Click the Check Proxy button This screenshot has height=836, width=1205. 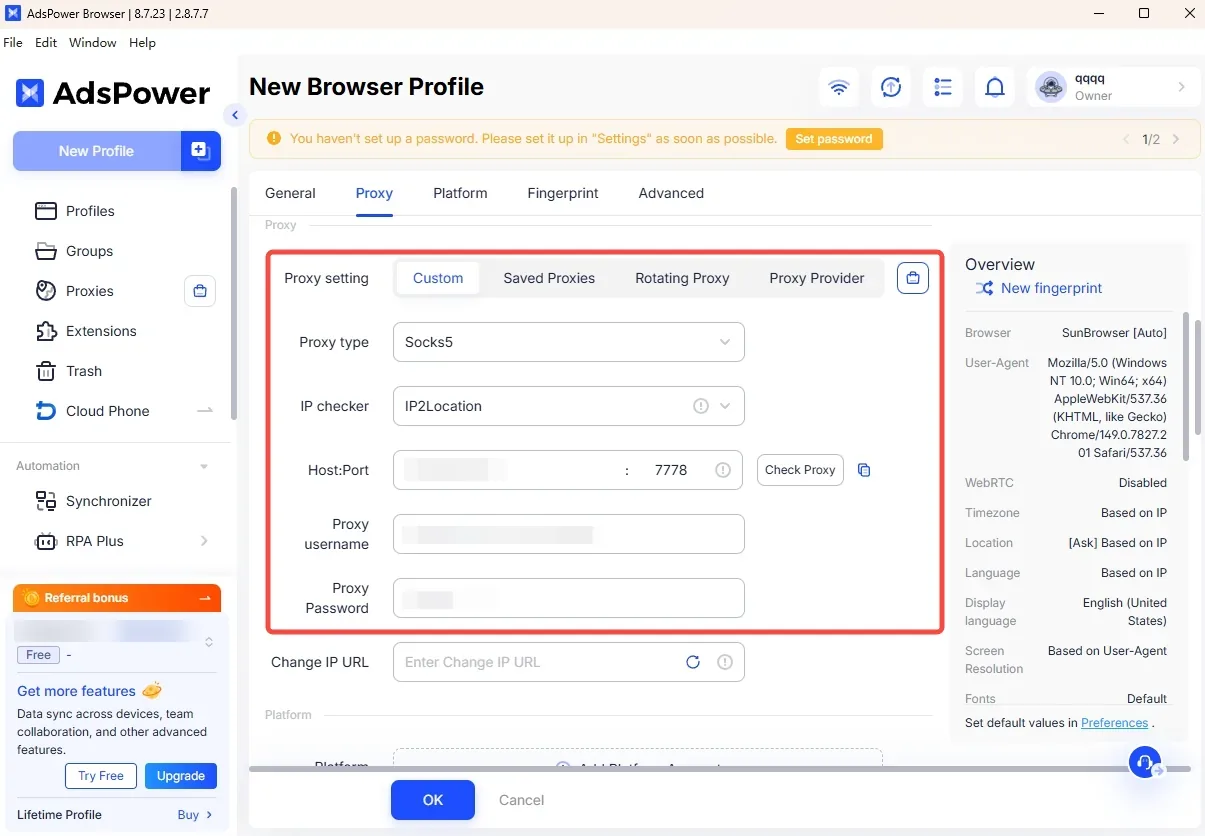pyautogui.click(x=800, y=470)
